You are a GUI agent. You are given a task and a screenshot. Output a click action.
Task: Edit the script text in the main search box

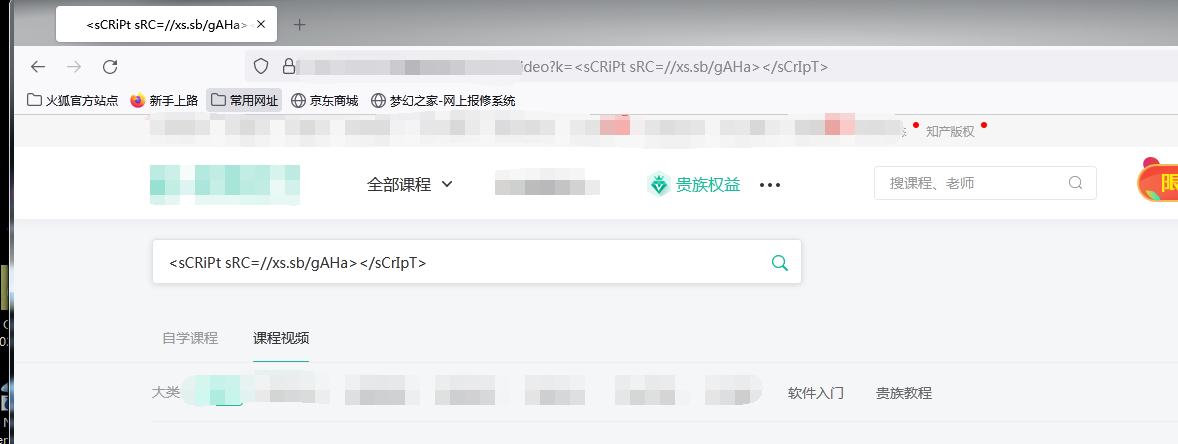pos(476,262)
